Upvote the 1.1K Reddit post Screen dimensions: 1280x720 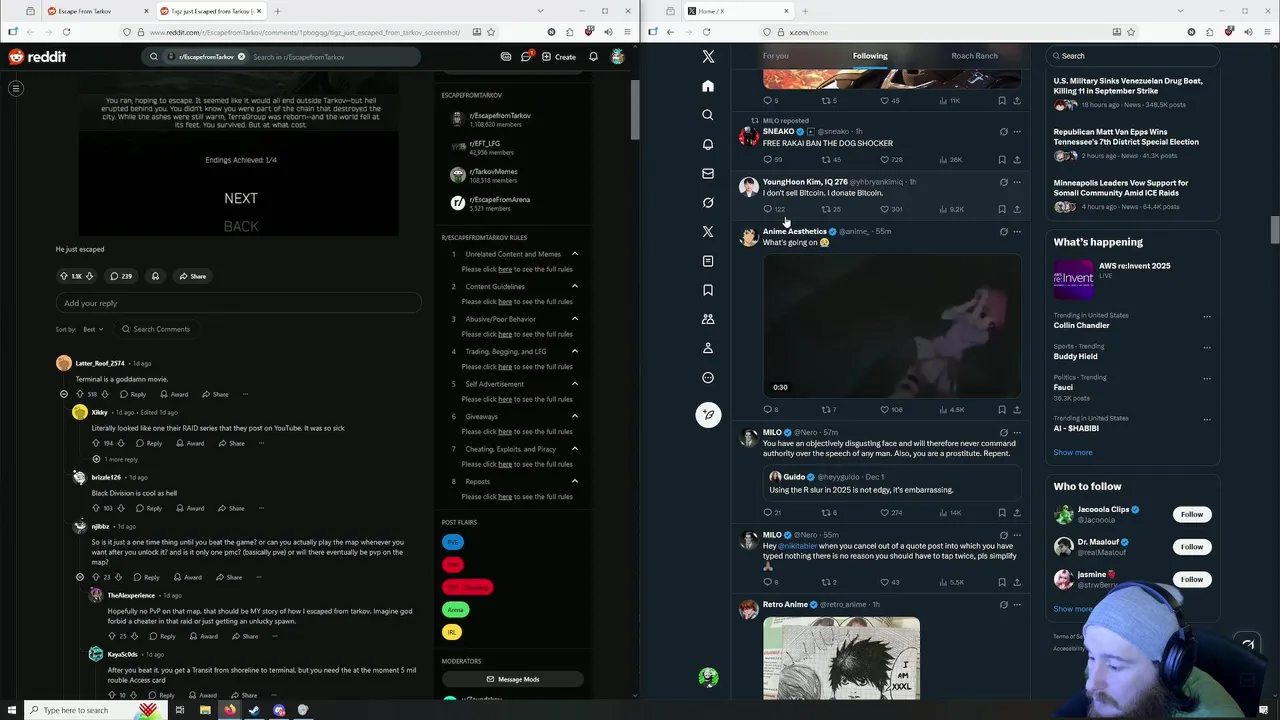(x=64, y=276)
